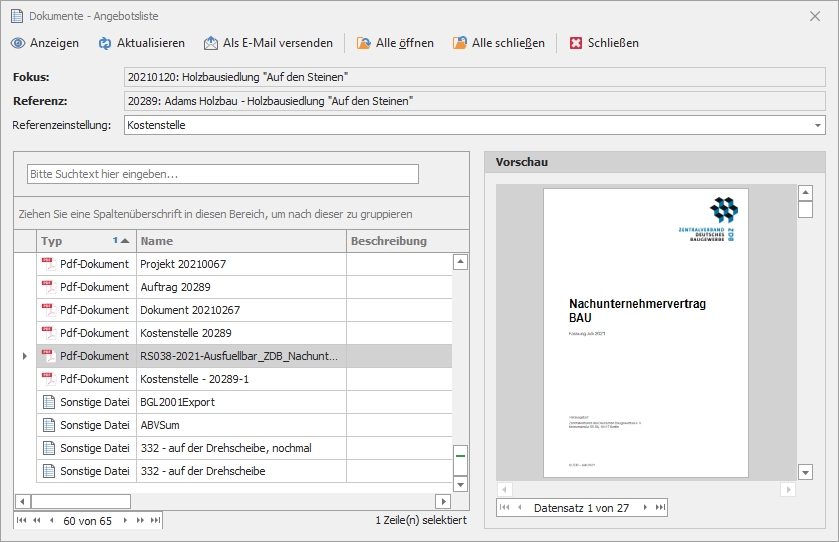The width and height of the screenshot is (839, 542).
Task: Select the Auftrag 20289 row
Action: coord(240,287)
